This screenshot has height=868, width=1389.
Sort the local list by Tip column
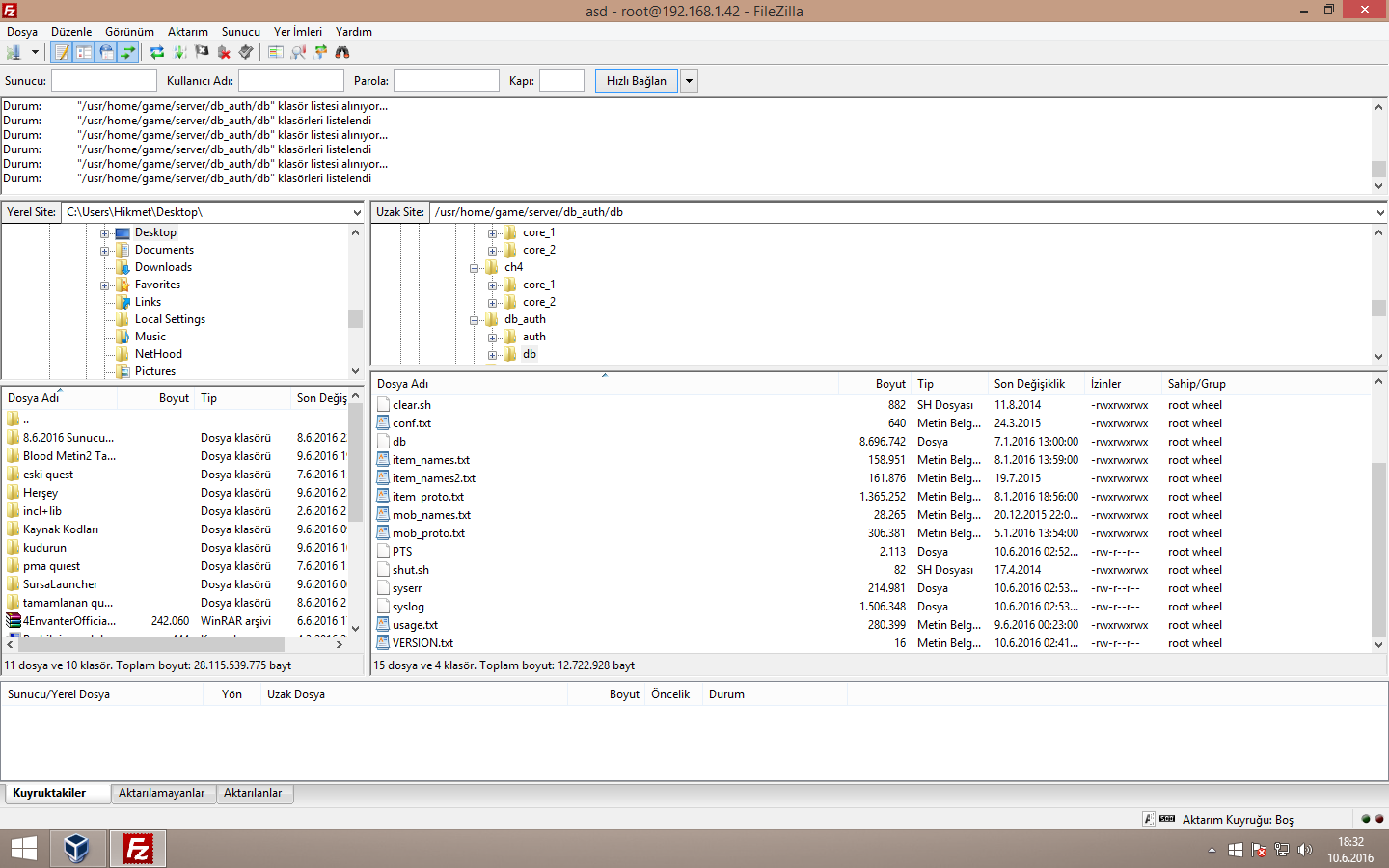point(242,398)
